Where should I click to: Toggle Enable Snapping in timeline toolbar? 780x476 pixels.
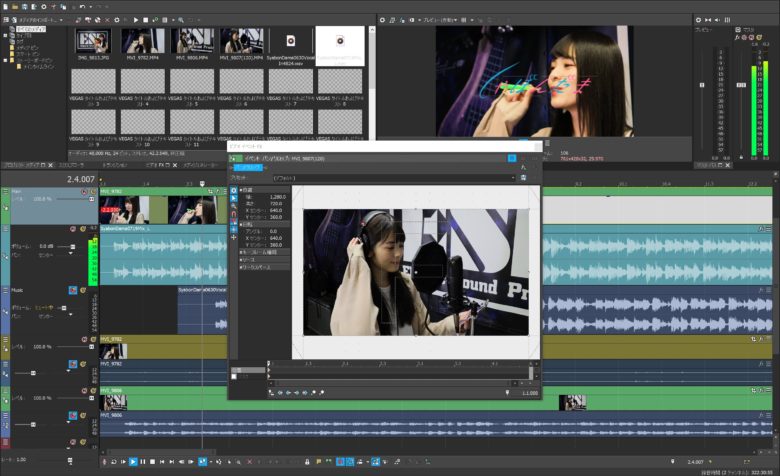point(340,462)
